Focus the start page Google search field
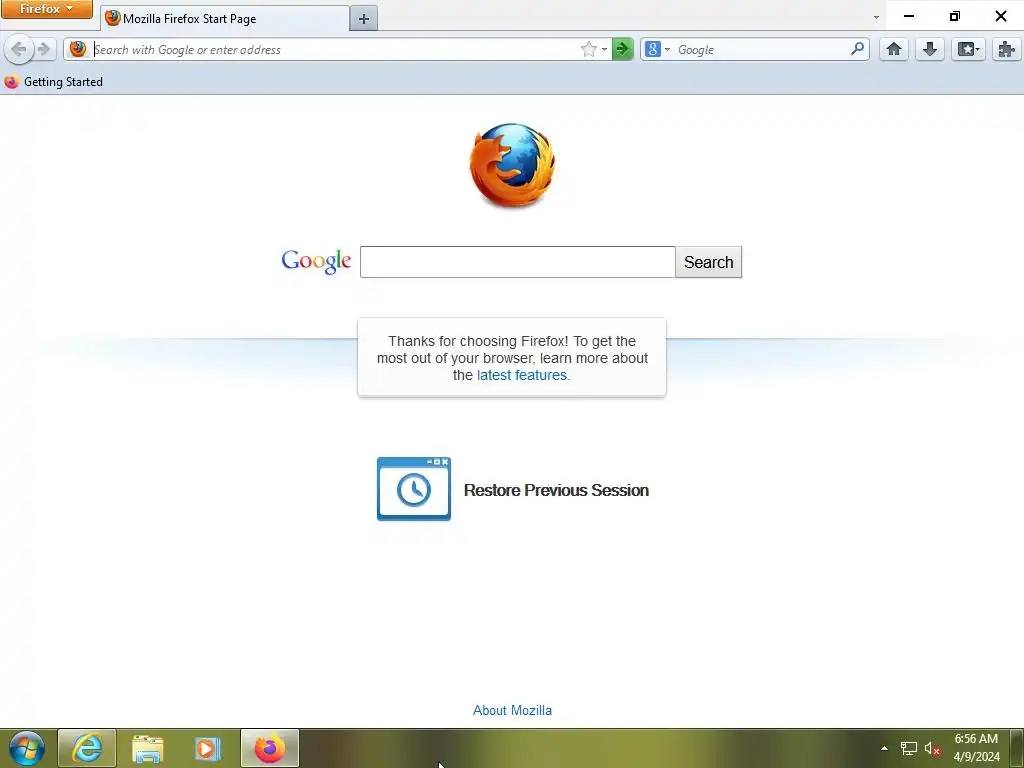Image resolution: width=1024 pixels, height=768 pixels. (x=517, y=262)
